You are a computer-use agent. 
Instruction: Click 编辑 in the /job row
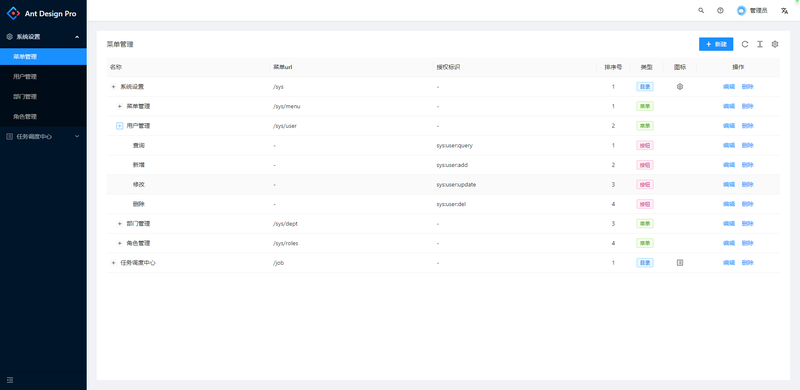pyautogui.click(x=729, y=262)
